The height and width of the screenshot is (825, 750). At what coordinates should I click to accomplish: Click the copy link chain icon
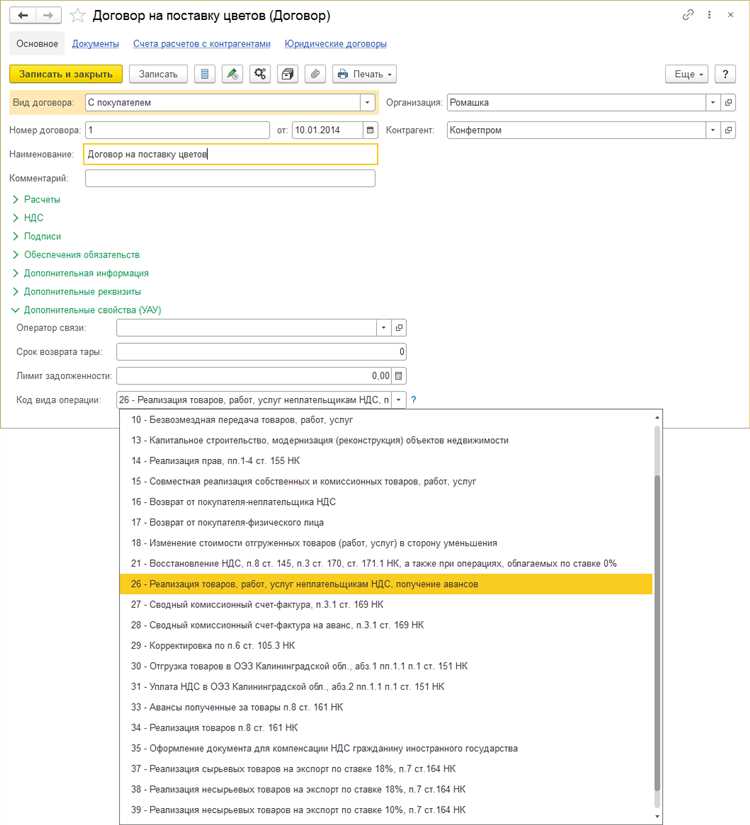pos(688,16)
